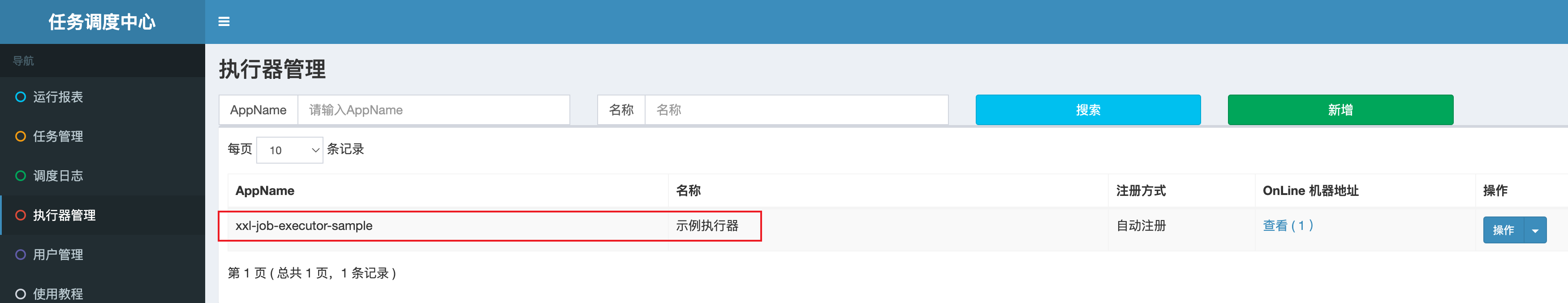Click the purple circle icon beside 用户管理

click(x=21, y=255)
